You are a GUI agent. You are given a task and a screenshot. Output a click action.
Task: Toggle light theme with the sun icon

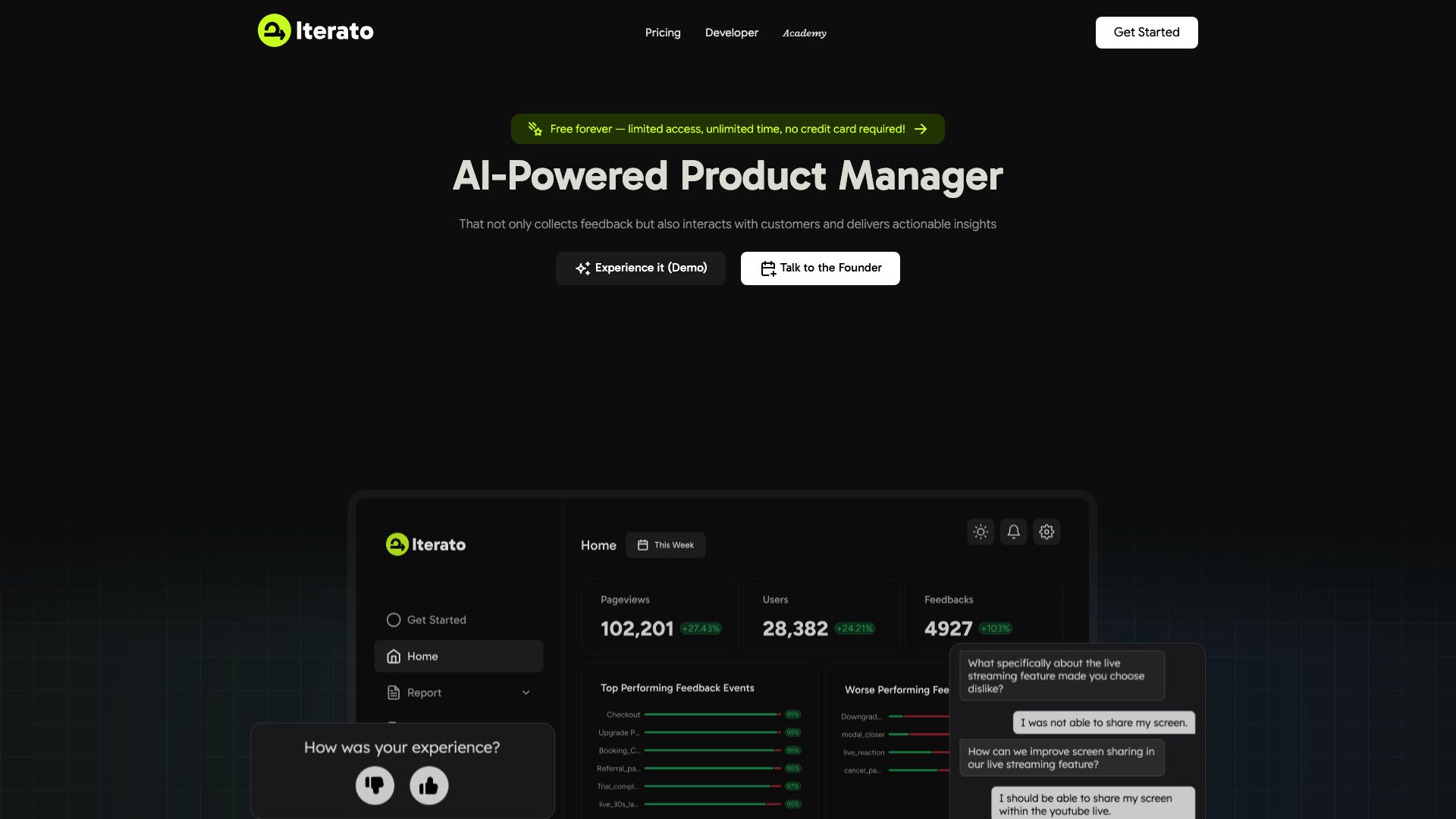coord(981,532)
